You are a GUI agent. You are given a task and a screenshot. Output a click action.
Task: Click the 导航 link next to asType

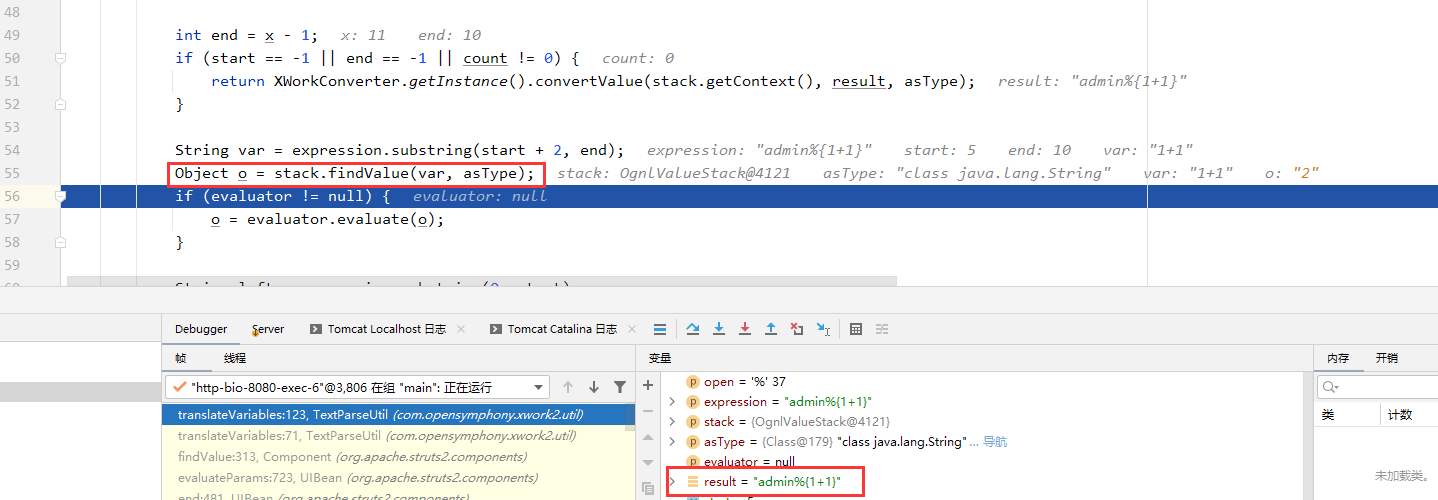click(x=995, y=442)
